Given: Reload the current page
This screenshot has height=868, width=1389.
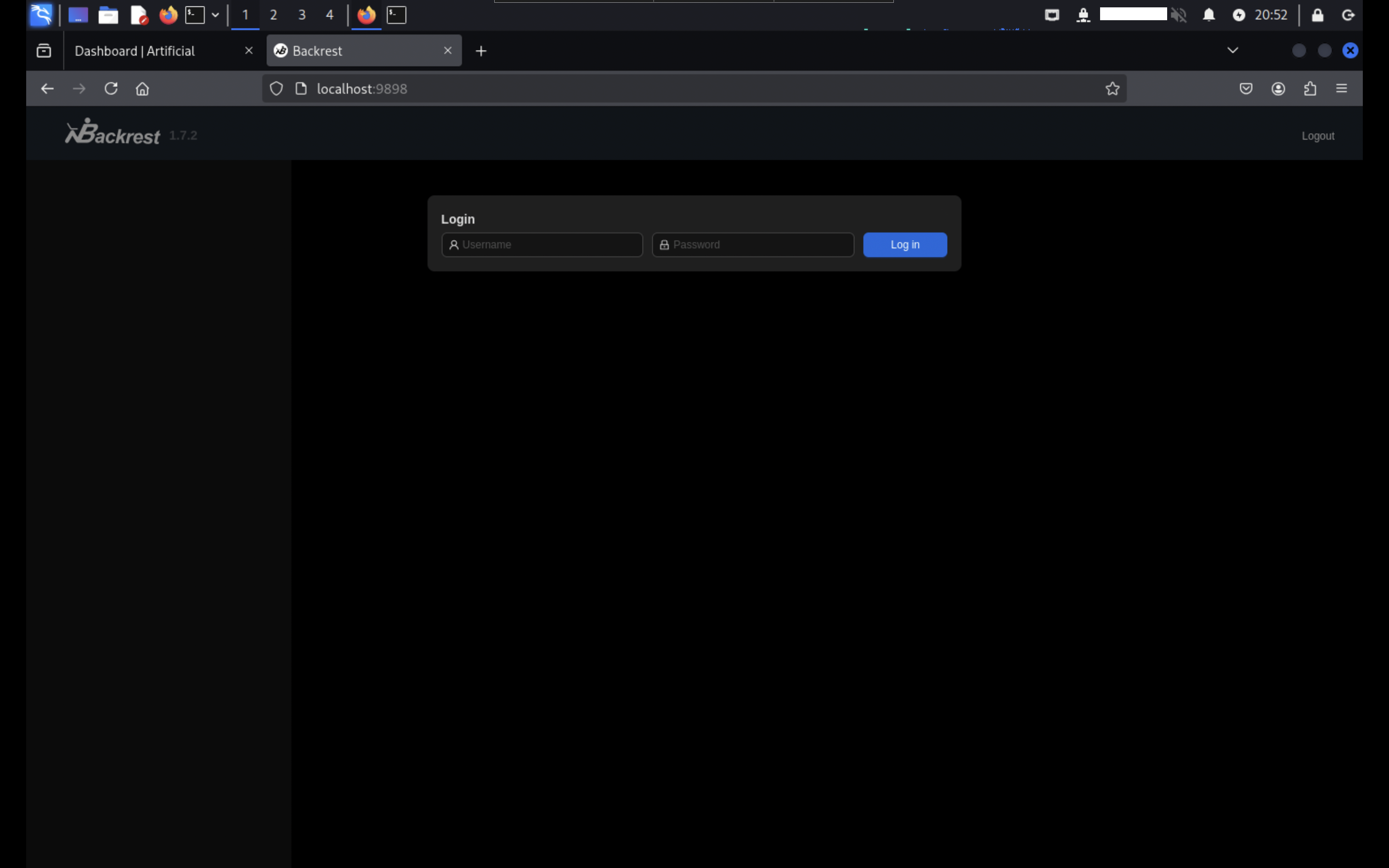Looking at the screenshot, I should coord(111,88).
